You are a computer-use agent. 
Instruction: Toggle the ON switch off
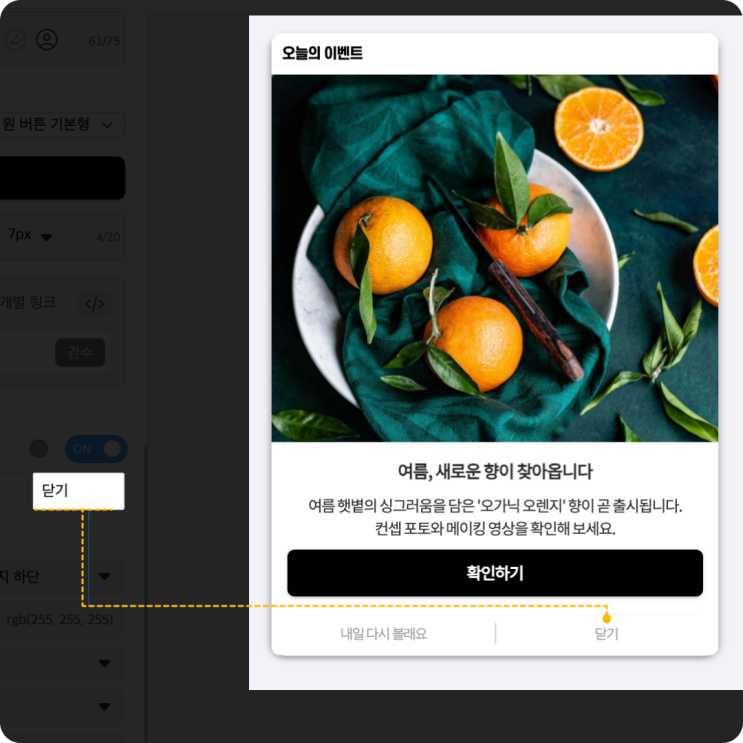coord(96,448)
